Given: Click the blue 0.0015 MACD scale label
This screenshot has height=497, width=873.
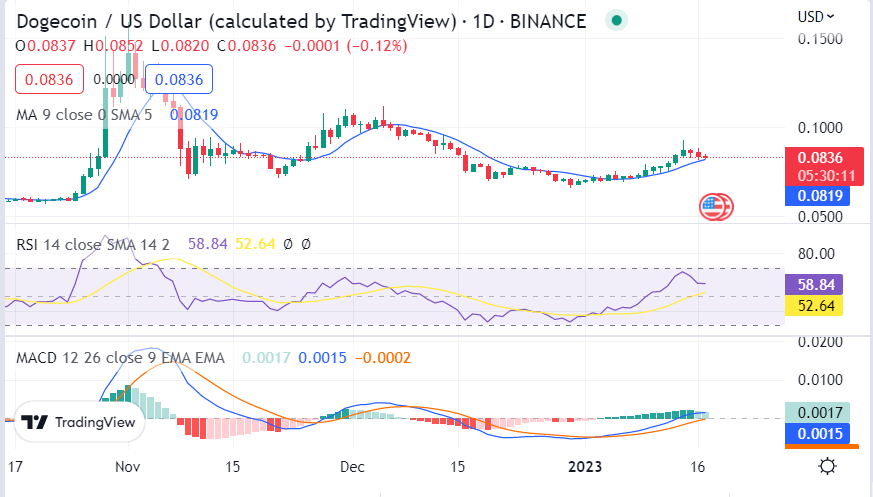Looking at the screenshot, I should pyautogui.click(x=817, y=434).
